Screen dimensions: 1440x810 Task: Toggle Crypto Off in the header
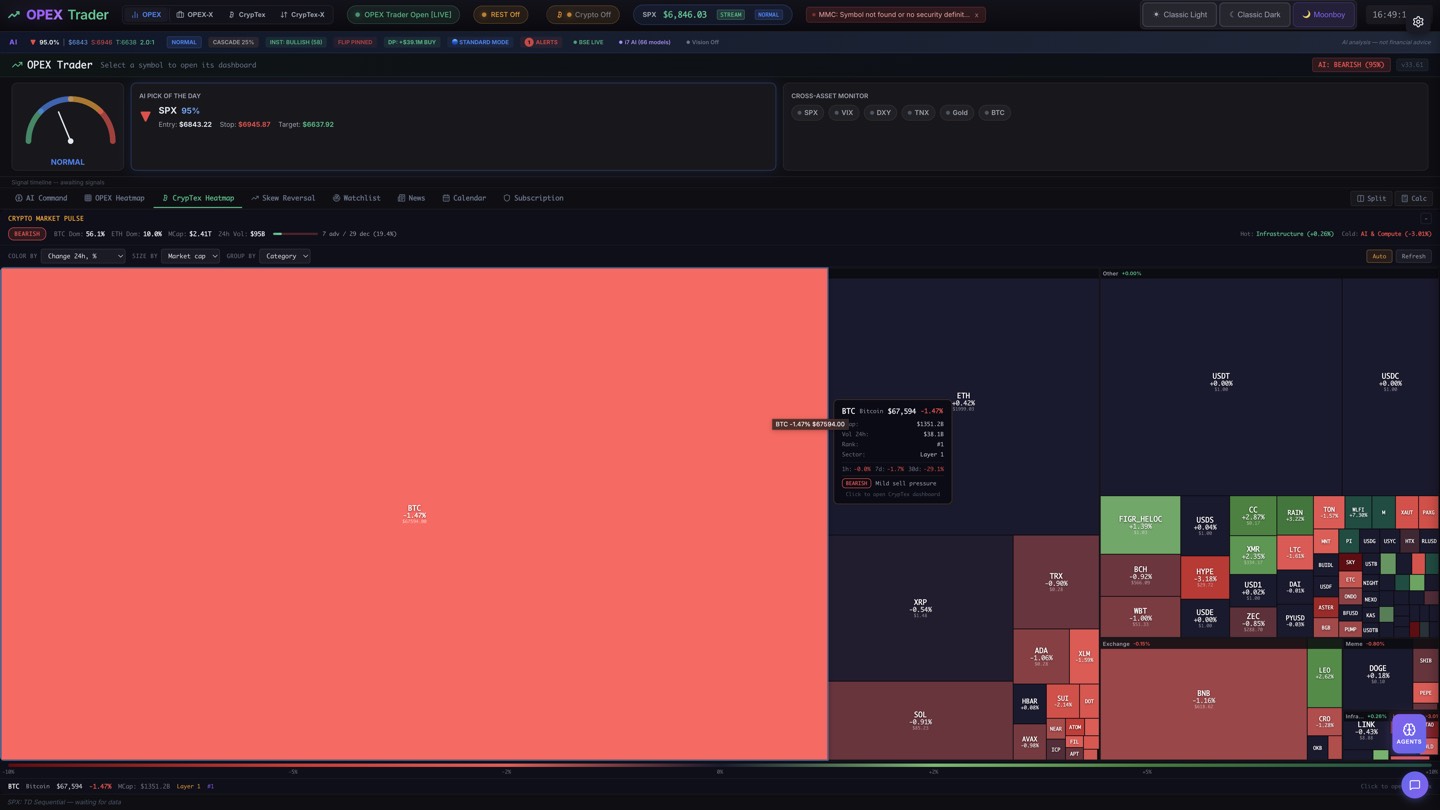click(582, 14)
